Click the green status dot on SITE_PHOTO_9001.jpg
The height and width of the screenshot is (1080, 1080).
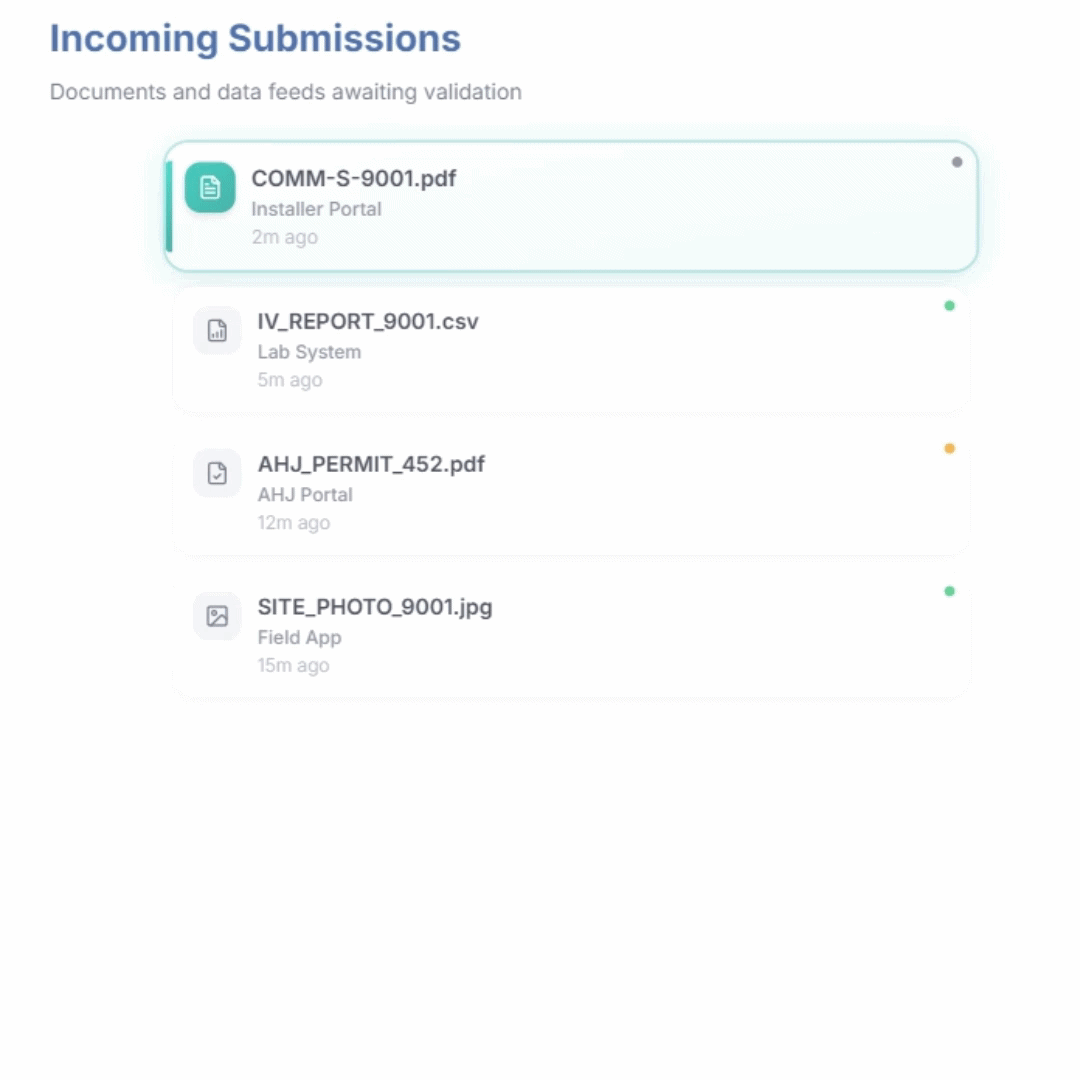click(x=949, y=591)
